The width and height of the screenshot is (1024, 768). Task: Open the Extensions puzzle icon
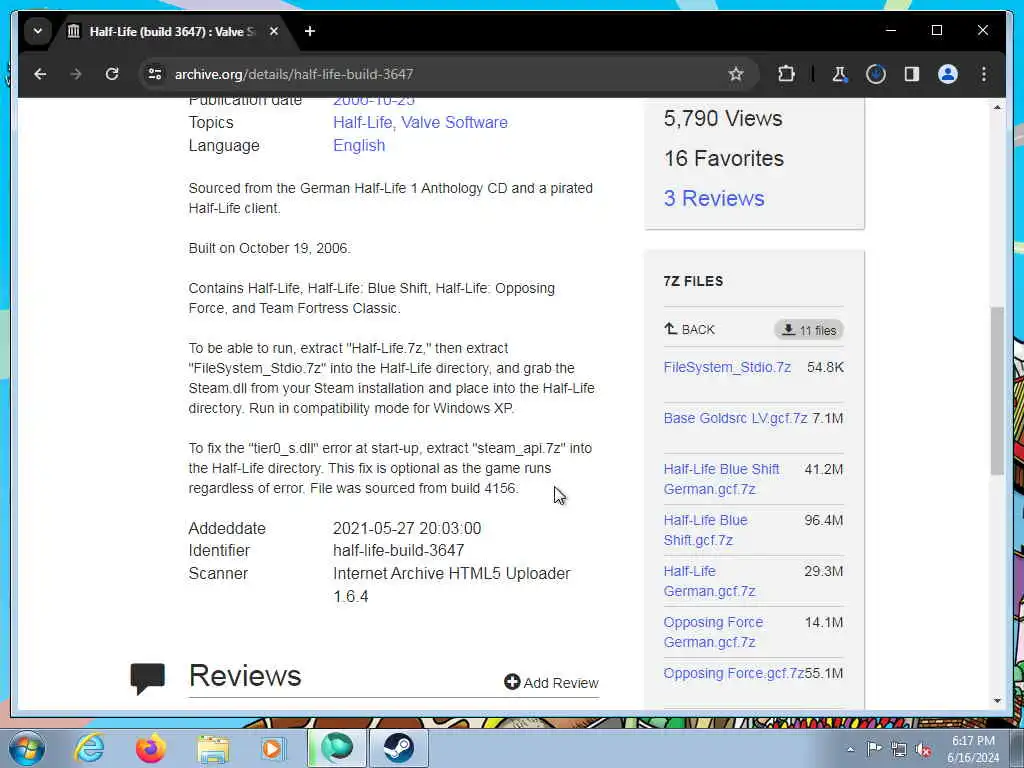click(x=786, y=74)
